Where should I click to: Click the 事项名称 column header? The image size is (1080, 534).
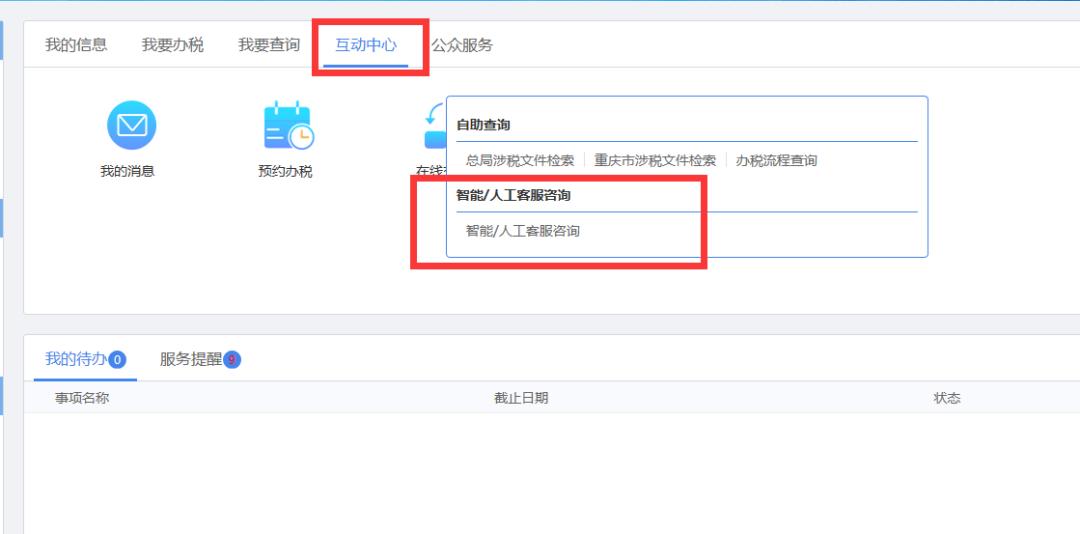[82, 398]
